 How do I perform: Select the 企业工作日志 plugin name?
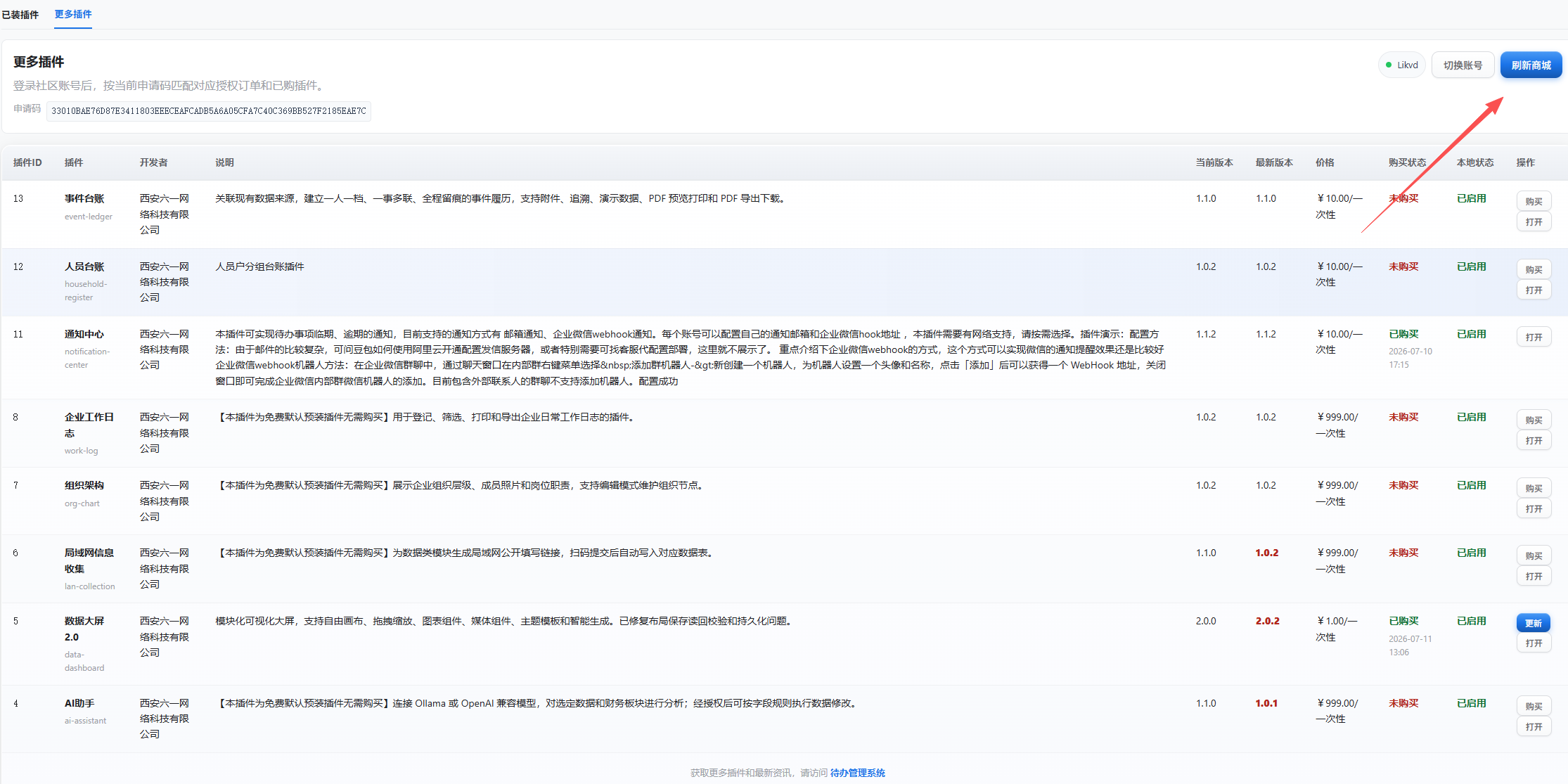point(89,425)
